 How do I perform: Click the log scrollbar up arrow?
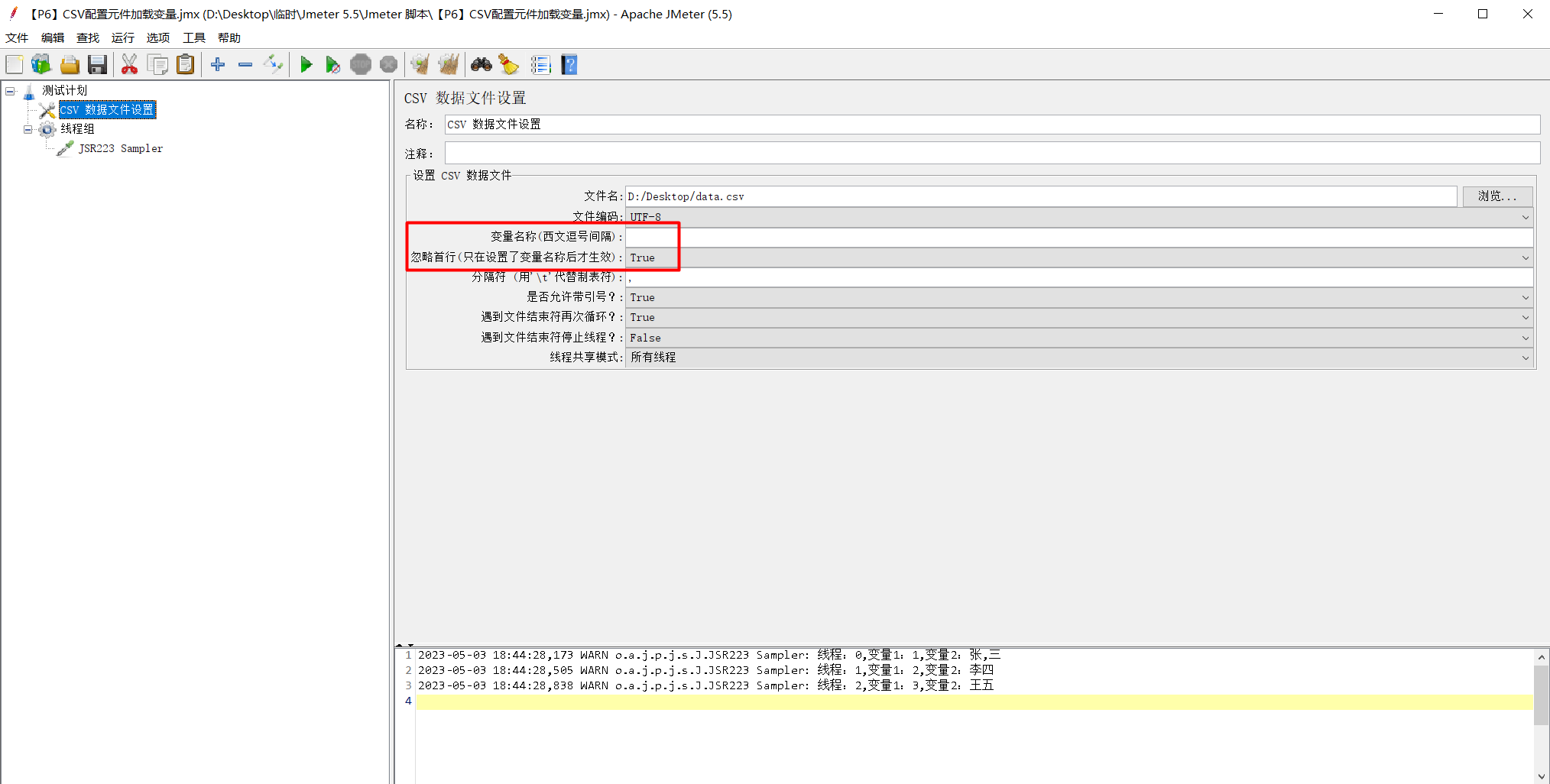(x=1542, y=657)
